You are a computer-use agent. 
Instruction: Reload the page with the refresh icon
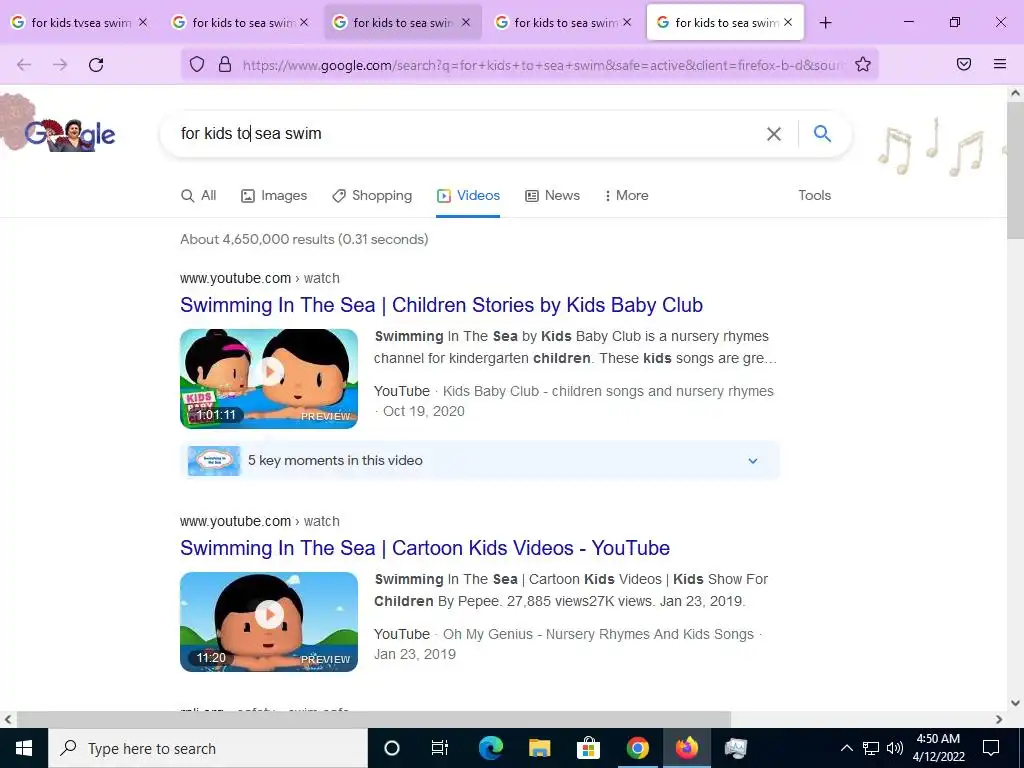pos(96,65)
